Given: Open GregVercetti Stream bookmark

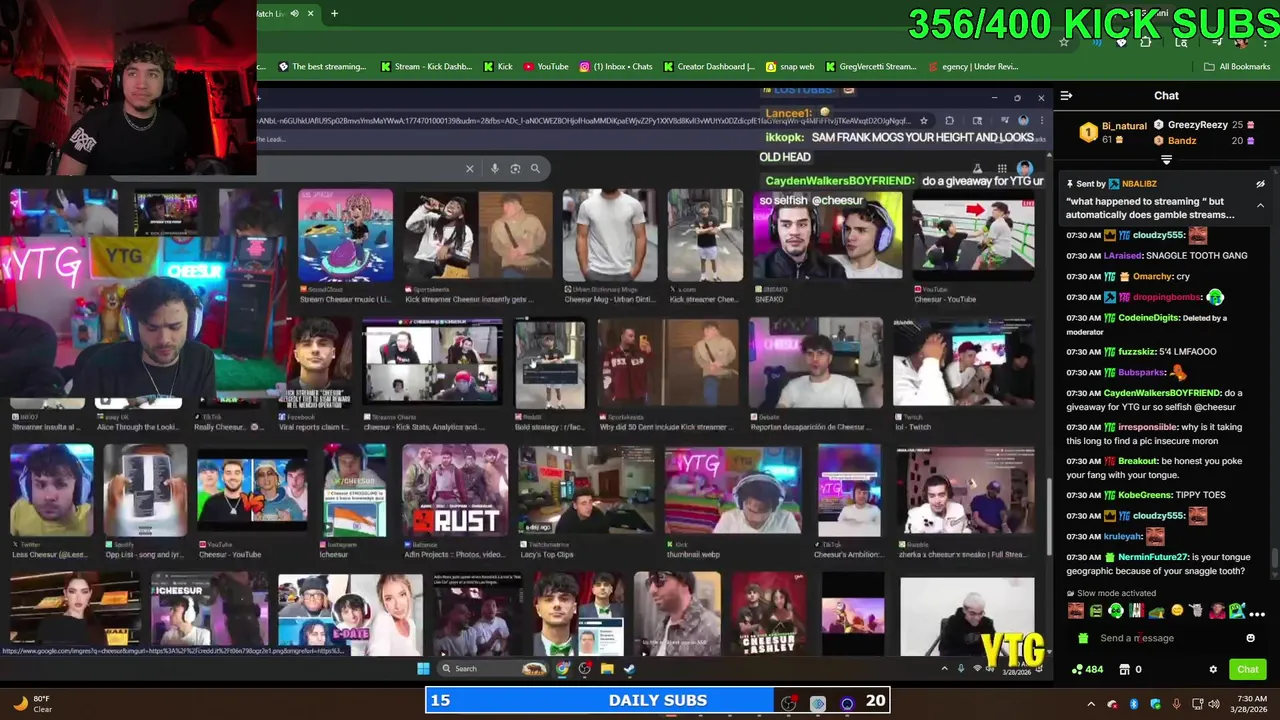Looking at the screenshot, I should coord(871,66).
